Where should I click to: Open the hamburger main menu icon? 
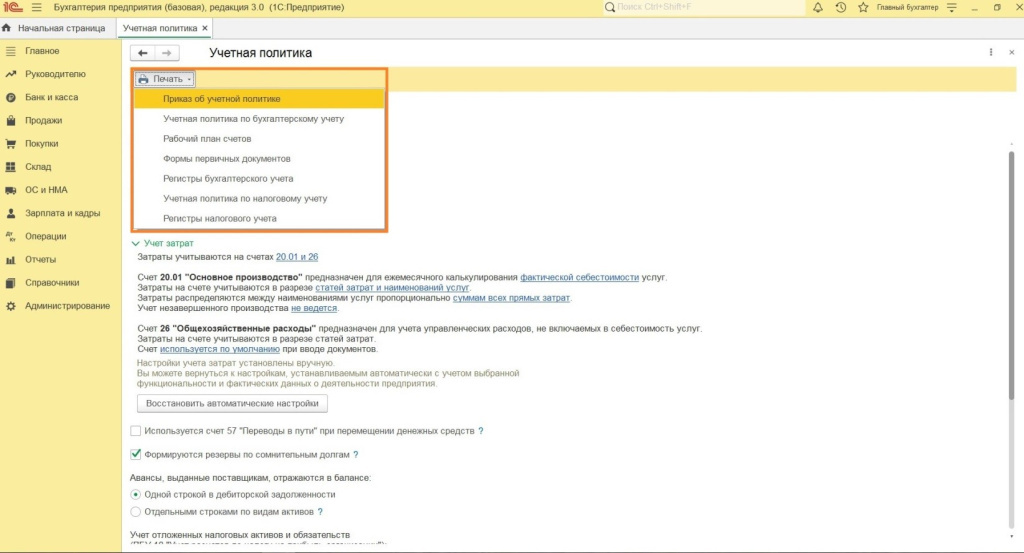37,7
